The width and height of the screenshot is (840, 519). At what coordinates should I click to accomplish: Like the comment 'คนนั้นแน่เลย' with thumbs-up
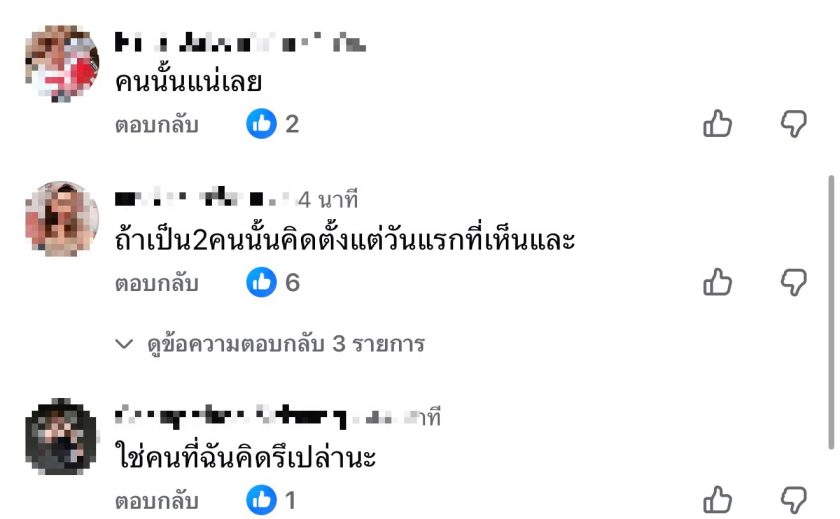(717, 124)
